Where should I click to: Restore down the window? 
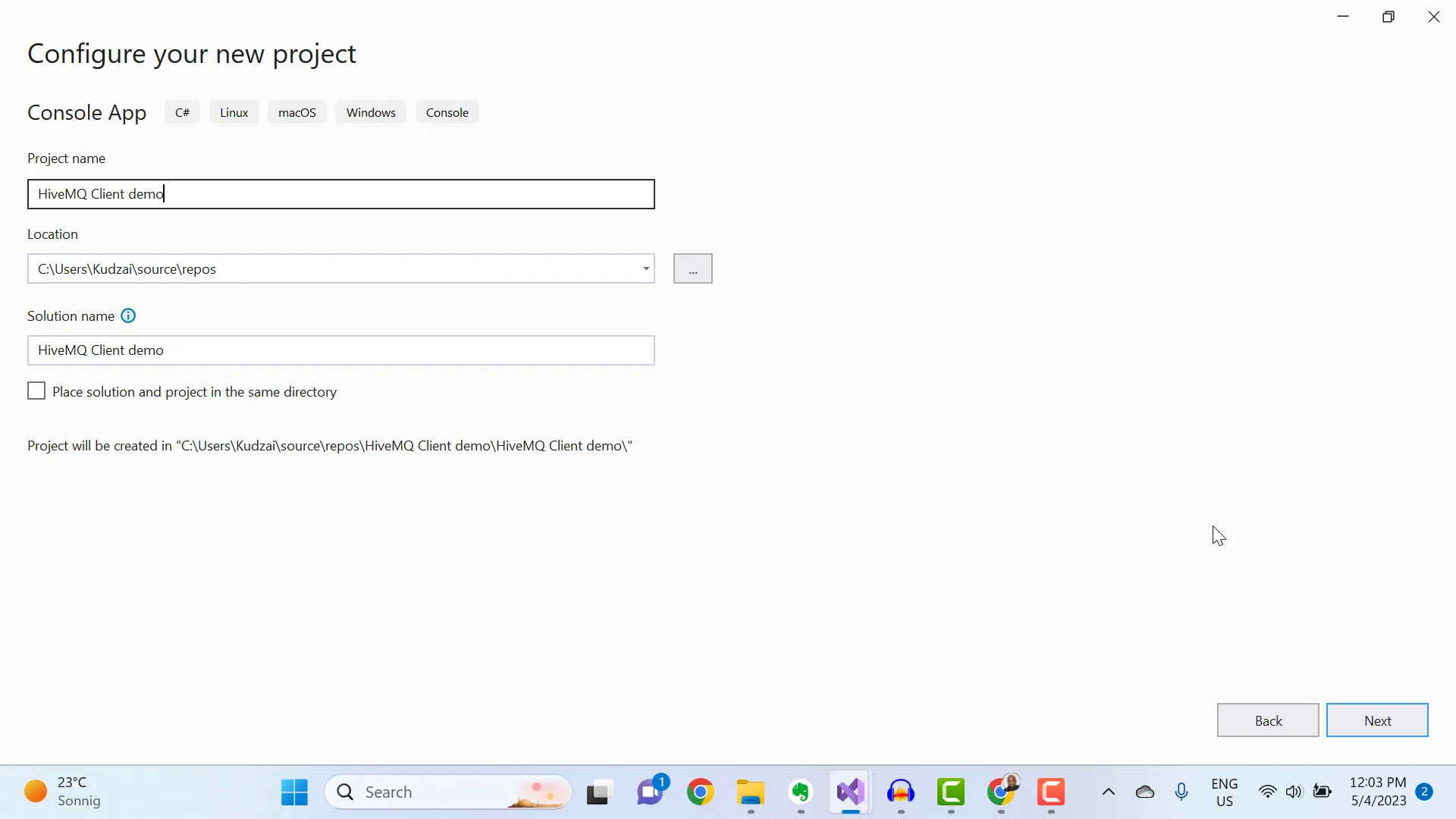click(1389, 17)
